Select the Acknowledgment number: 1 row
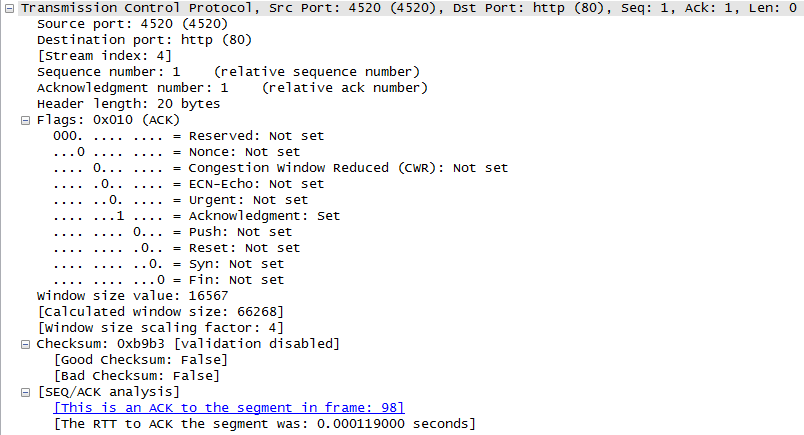 pyautogui.click(x=232, y=88)
